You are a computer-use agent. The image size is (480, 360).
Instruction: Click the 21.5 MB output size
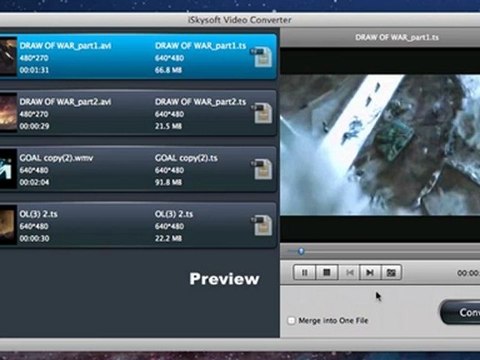[168, 126]
